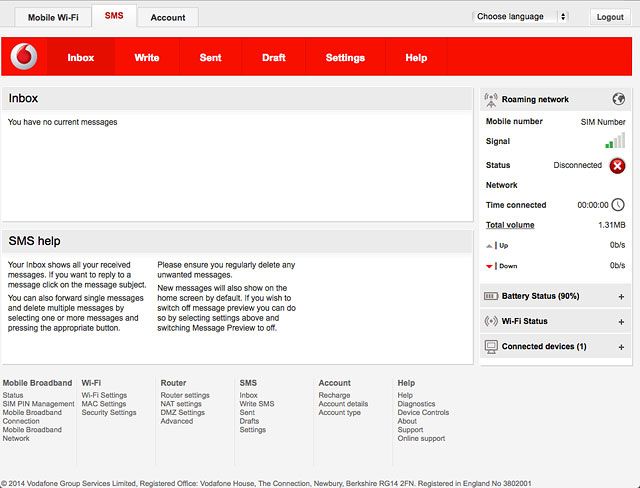Click the clock icon beside time connected
Viewport: 640px width, 488px height.
tap(618, 205)
